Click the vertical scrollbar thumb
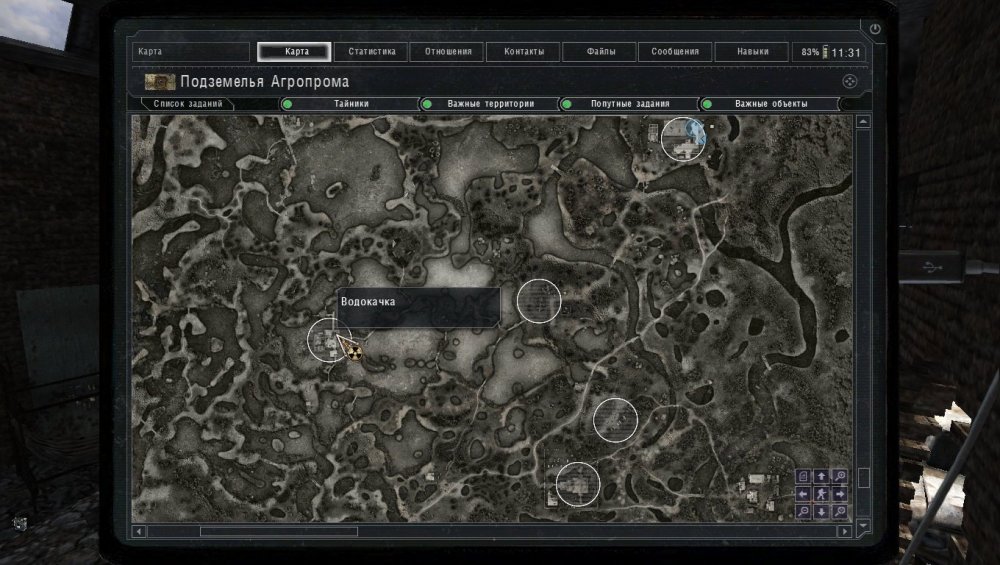1000x565 pixels. 864,477
